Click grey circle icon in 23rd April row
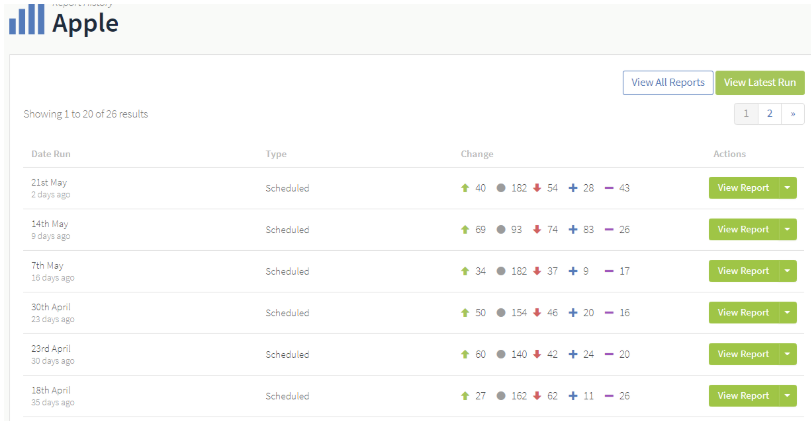The image size is (811, 428). pos(501,355)
